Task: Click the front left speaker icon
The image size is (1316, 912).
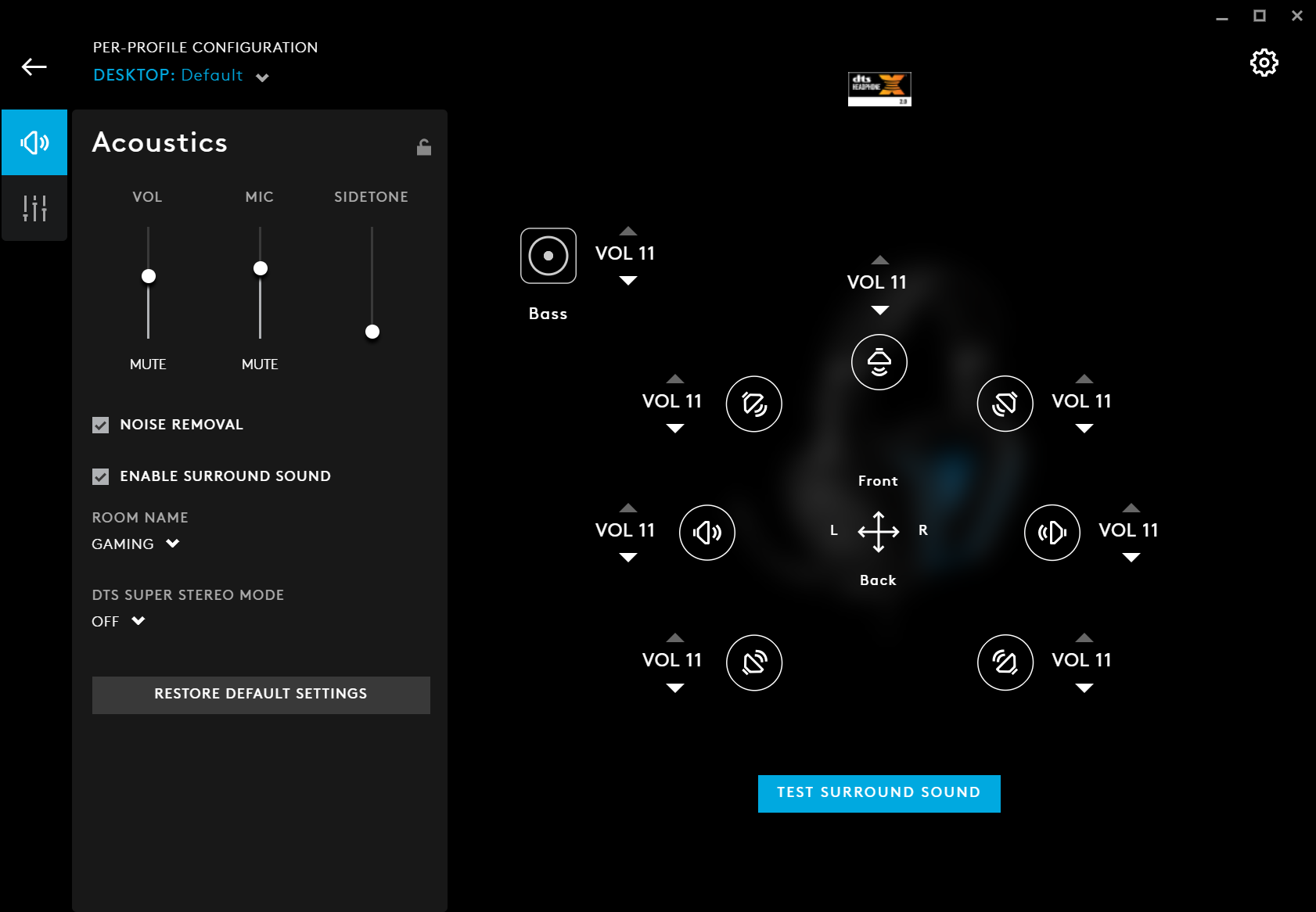Action: [x=753, y=404]
